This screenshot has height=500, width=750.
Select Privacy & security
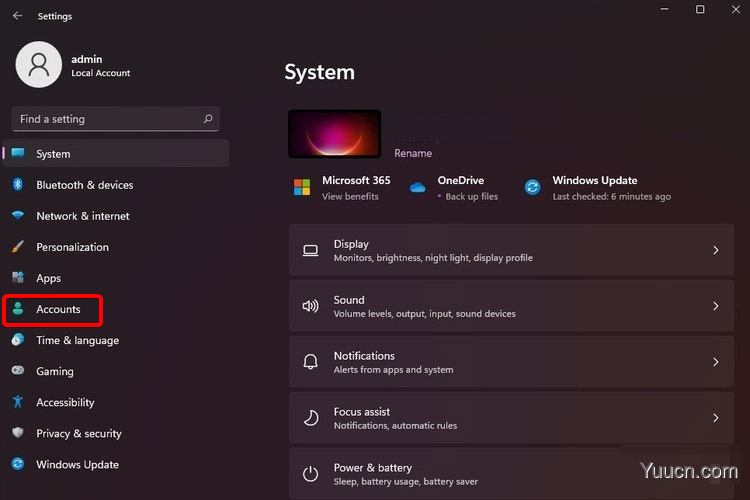click(x=78, y=433)
